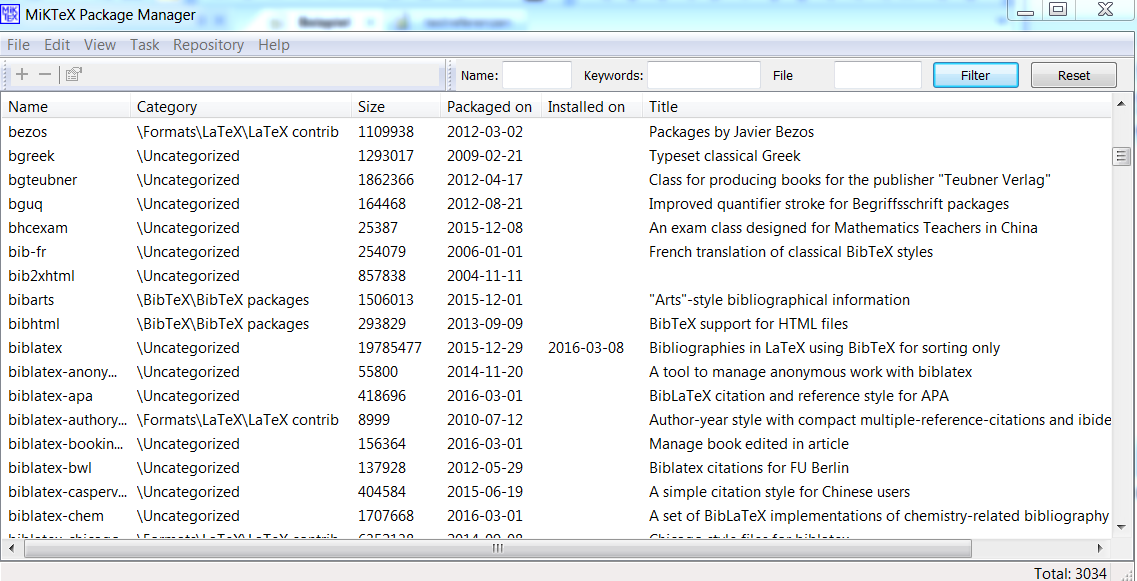Screen dimensions: 1137x581
Task: Click the vertical scrollbar thumb
Action: coord(1122,156)
